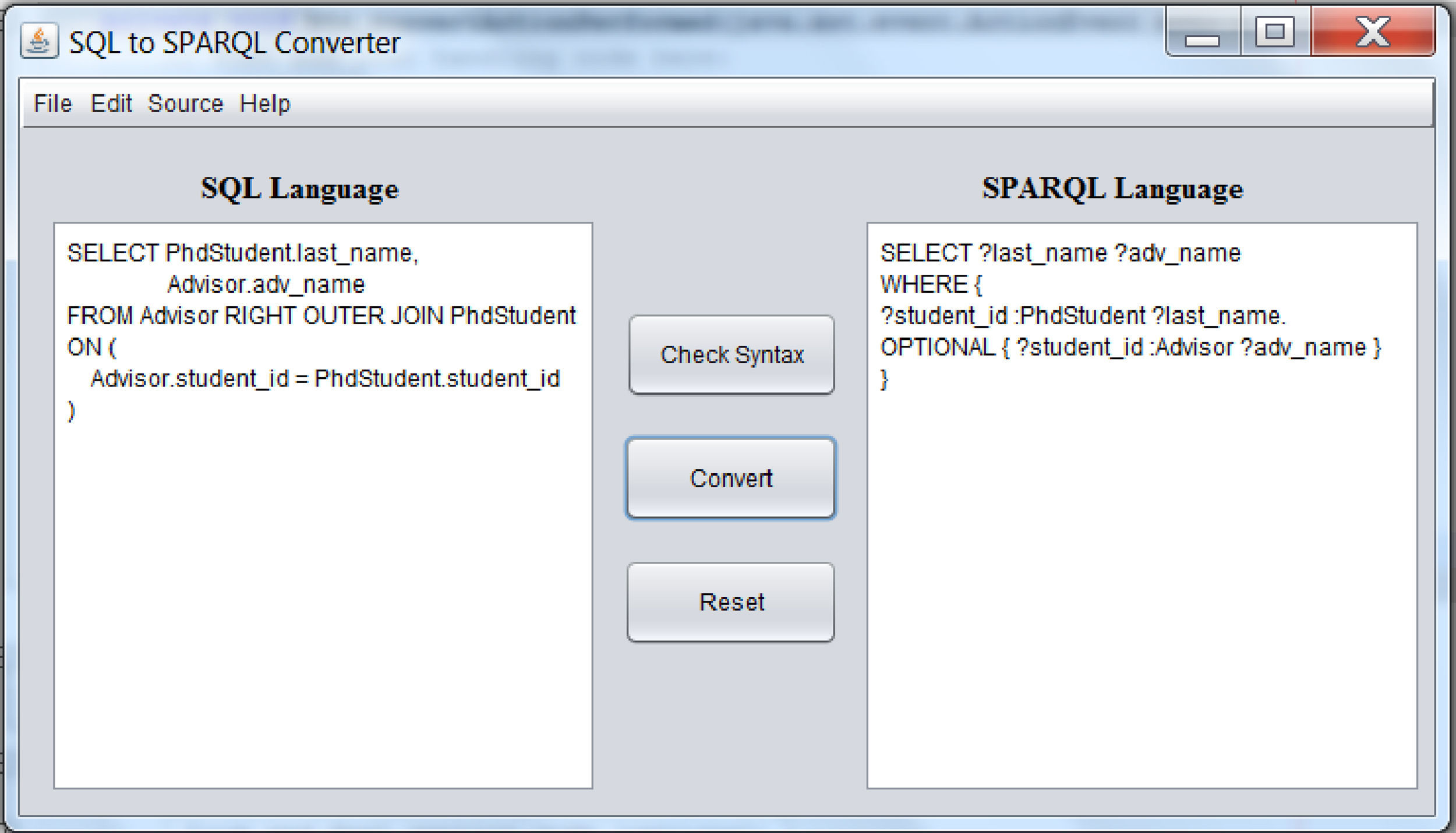Place cursor on OPTIONAL clause line in SPARQL
The height and width of the screenshot is (833, 1456).
[1130, 348]
